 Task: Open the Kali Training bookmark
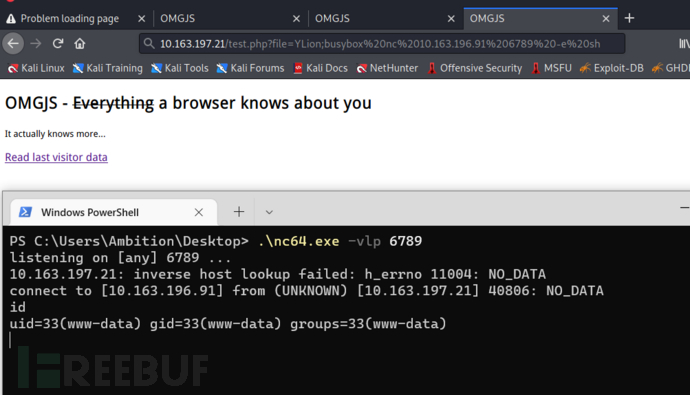click(108, 68)
